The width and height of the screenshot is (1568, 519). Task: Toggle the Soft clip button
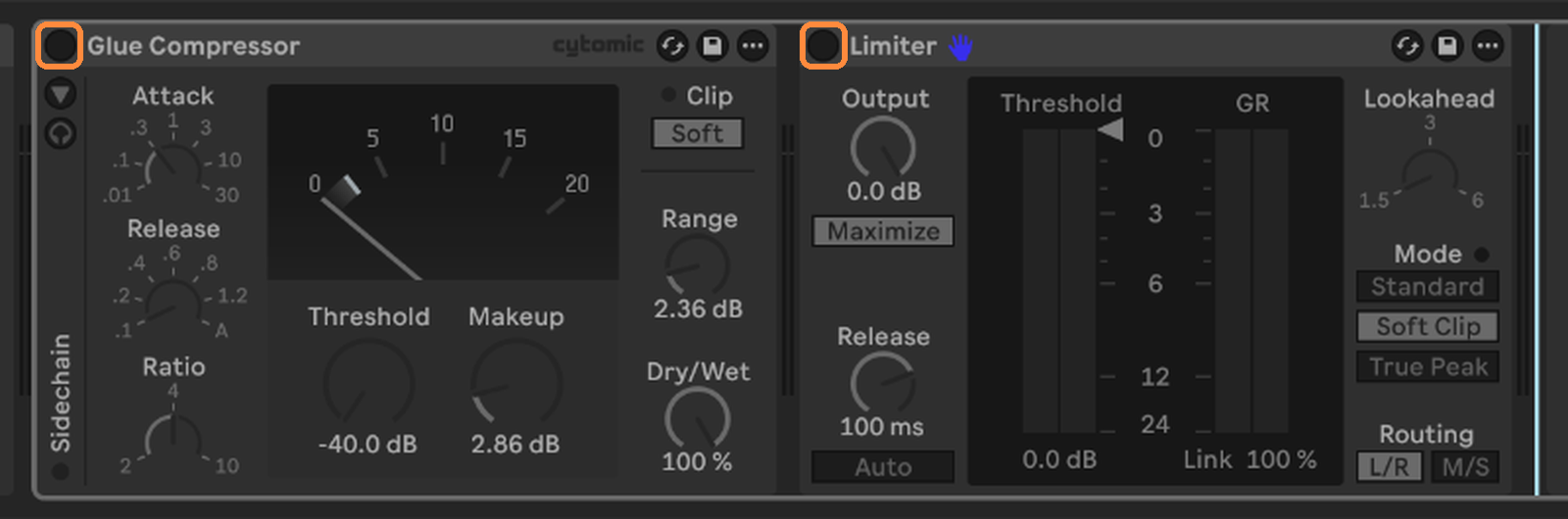click(x=698, y=133)
